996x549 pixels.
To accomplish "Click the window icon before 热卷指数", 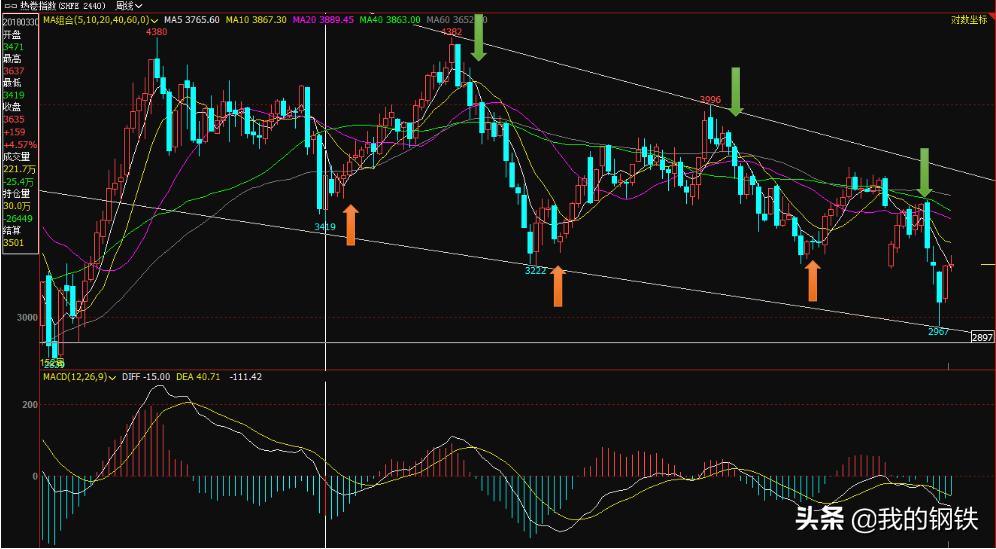I will coord(9,6).
